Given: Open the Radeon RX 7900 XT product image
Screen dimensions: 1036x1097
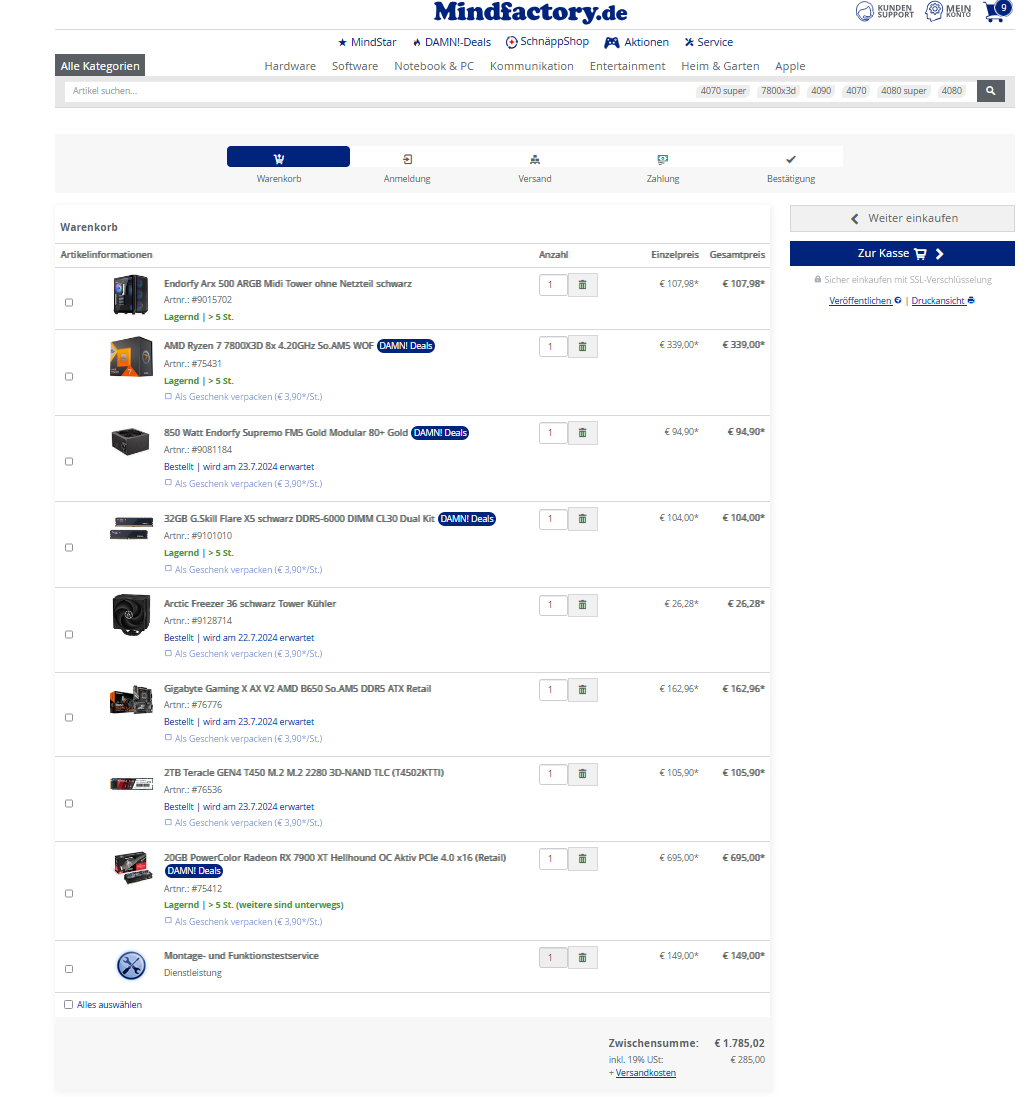Looking at the screenshot, I should [133, 868].
